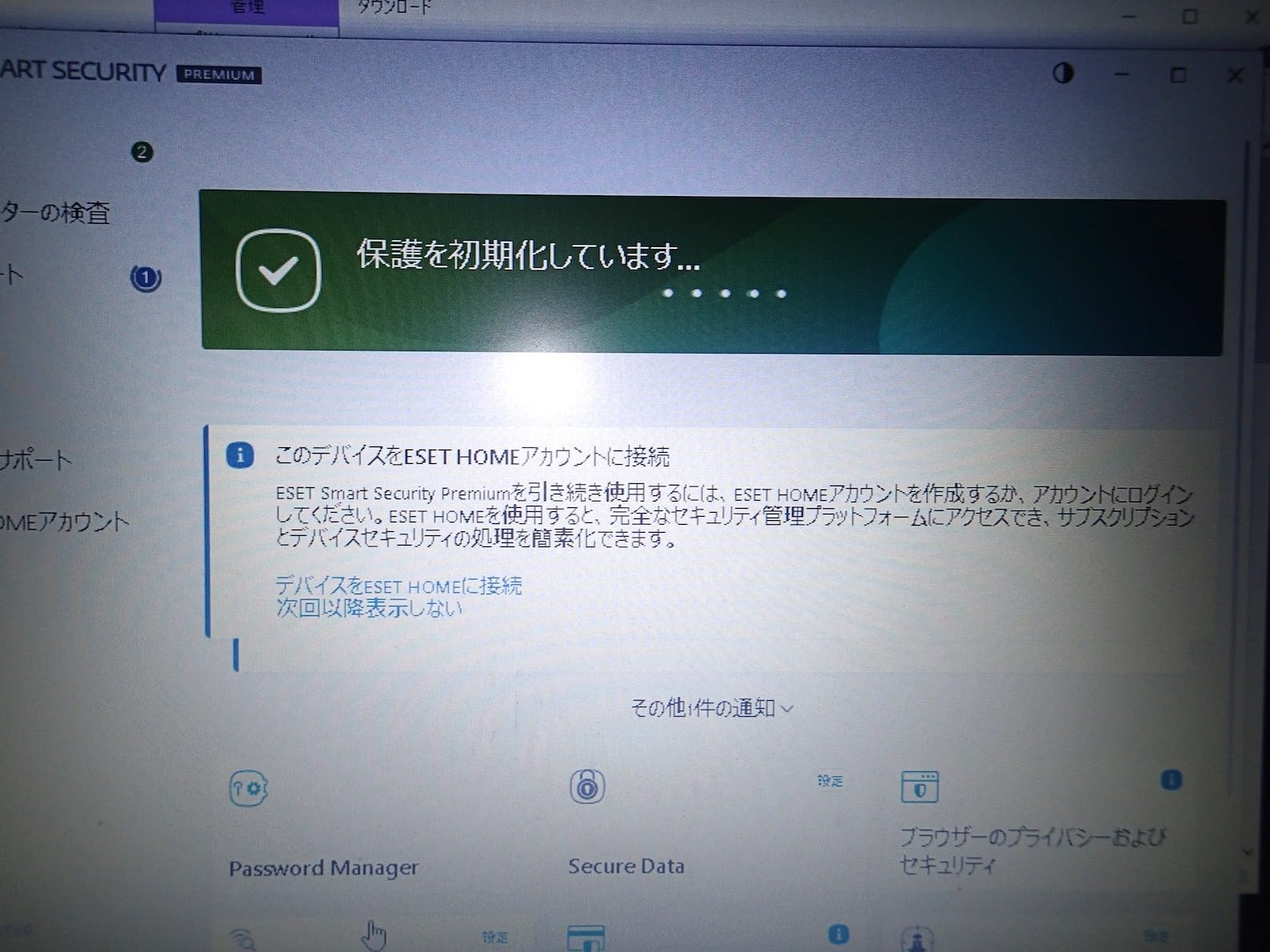The height and width of the screenshot is (952, 1270).
Task: Click the blue info icon beside ESET HOME notice
Action: point(239,455)
